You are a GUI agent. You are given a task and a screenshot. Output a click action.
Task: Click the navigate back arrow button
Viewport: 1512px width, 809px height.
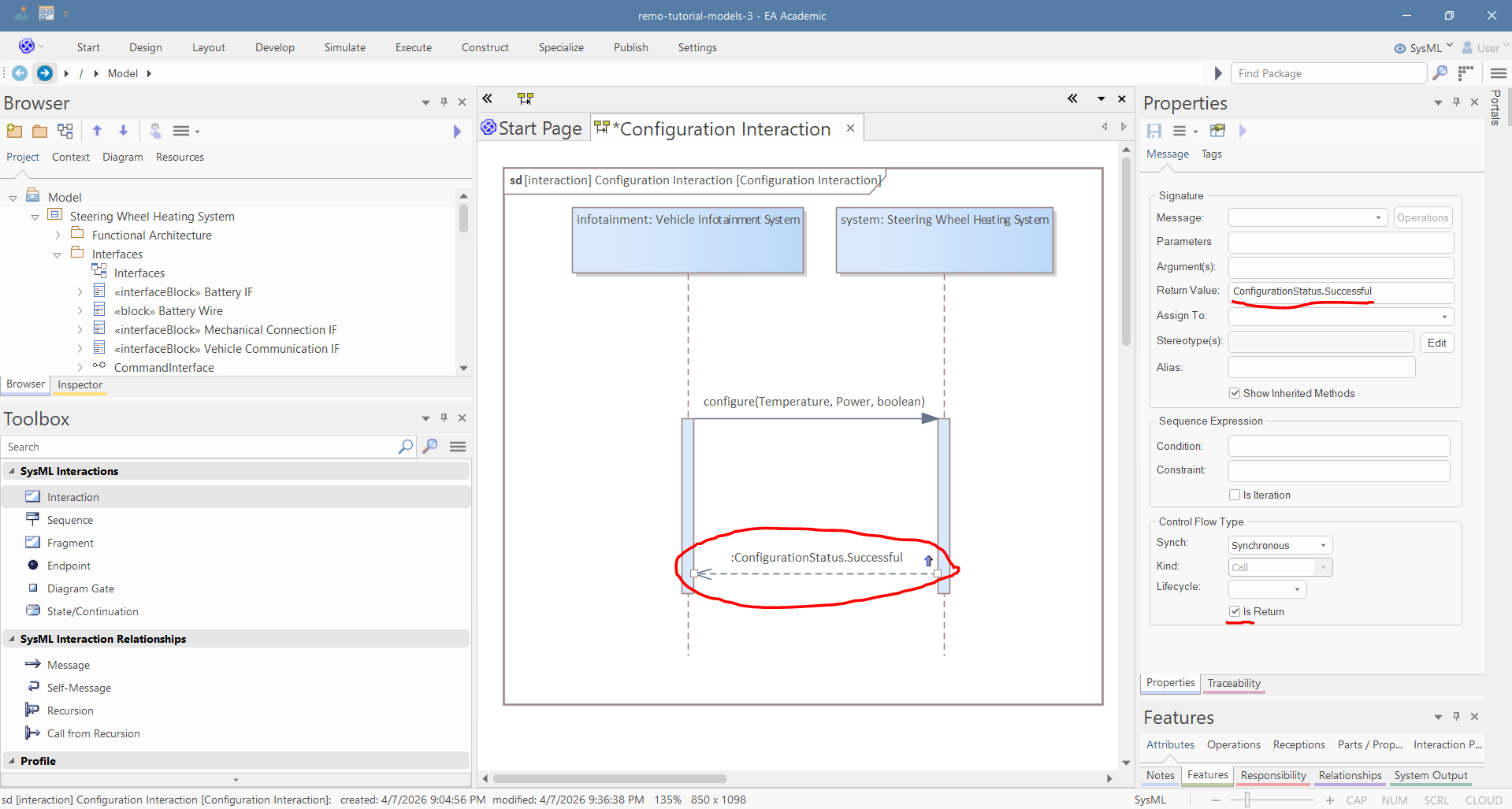click(20, 73)
